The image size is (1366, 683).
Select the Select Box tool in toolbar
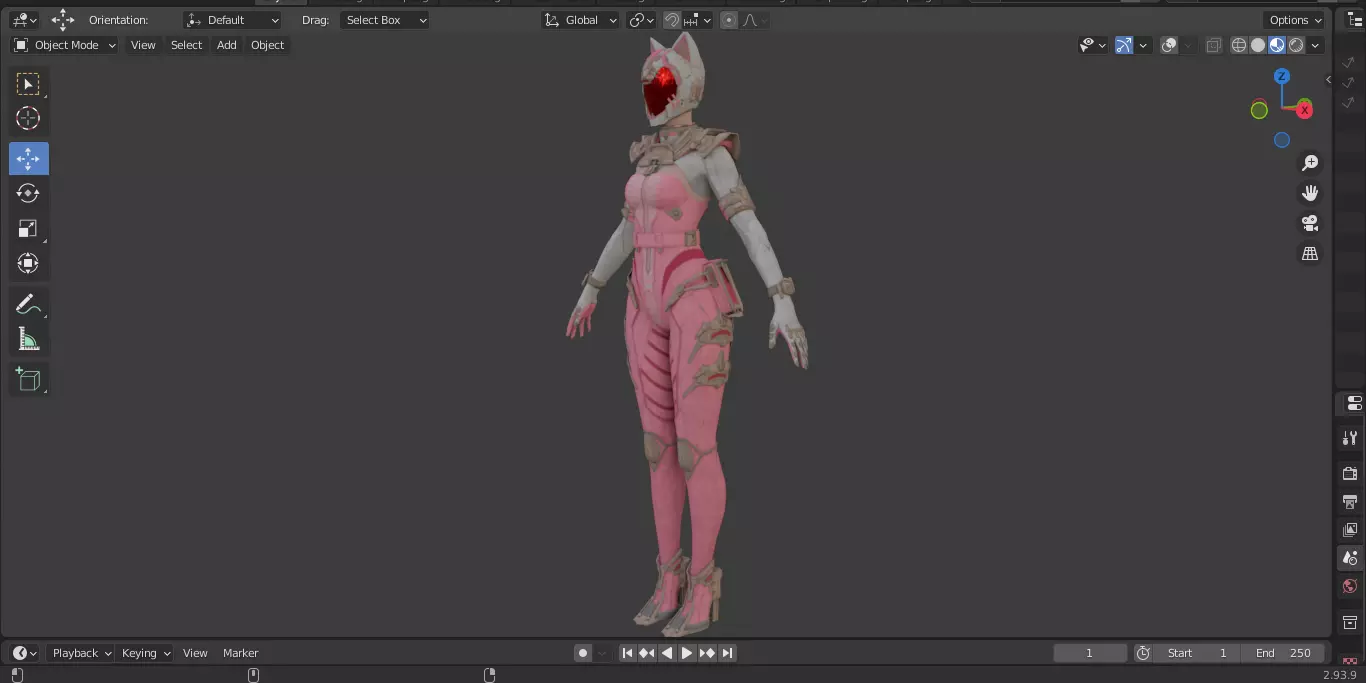(28, 84)
